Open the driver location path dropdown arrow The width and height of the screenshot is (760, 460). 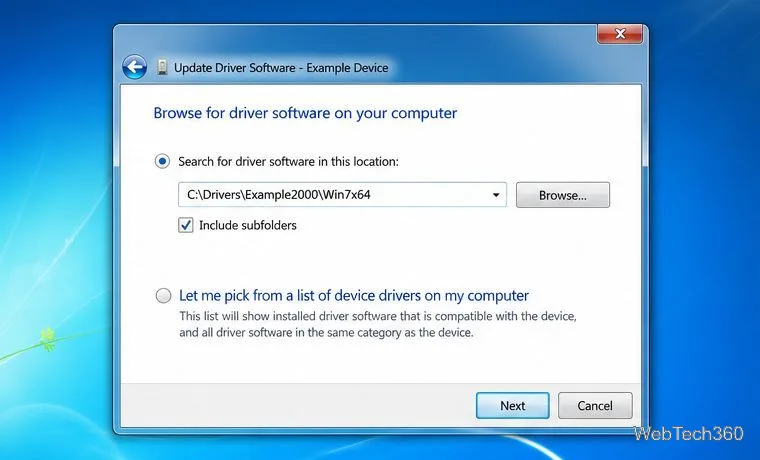tap(496, 195)
